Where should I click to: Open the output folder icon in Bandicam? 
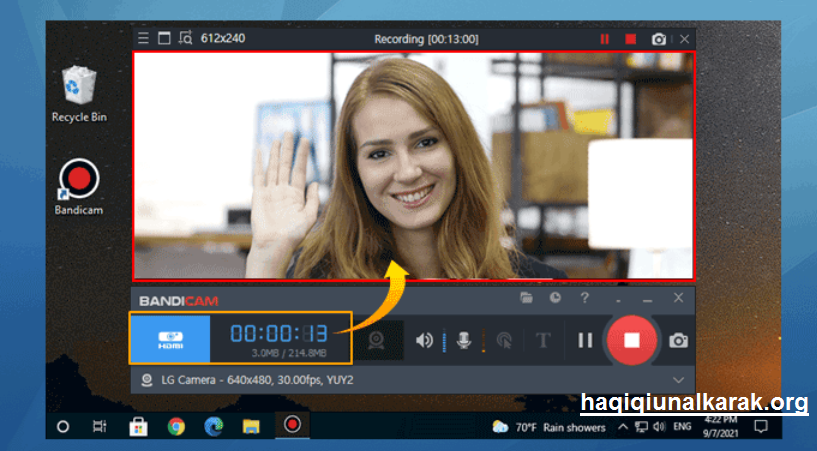(x=526, y=298)
